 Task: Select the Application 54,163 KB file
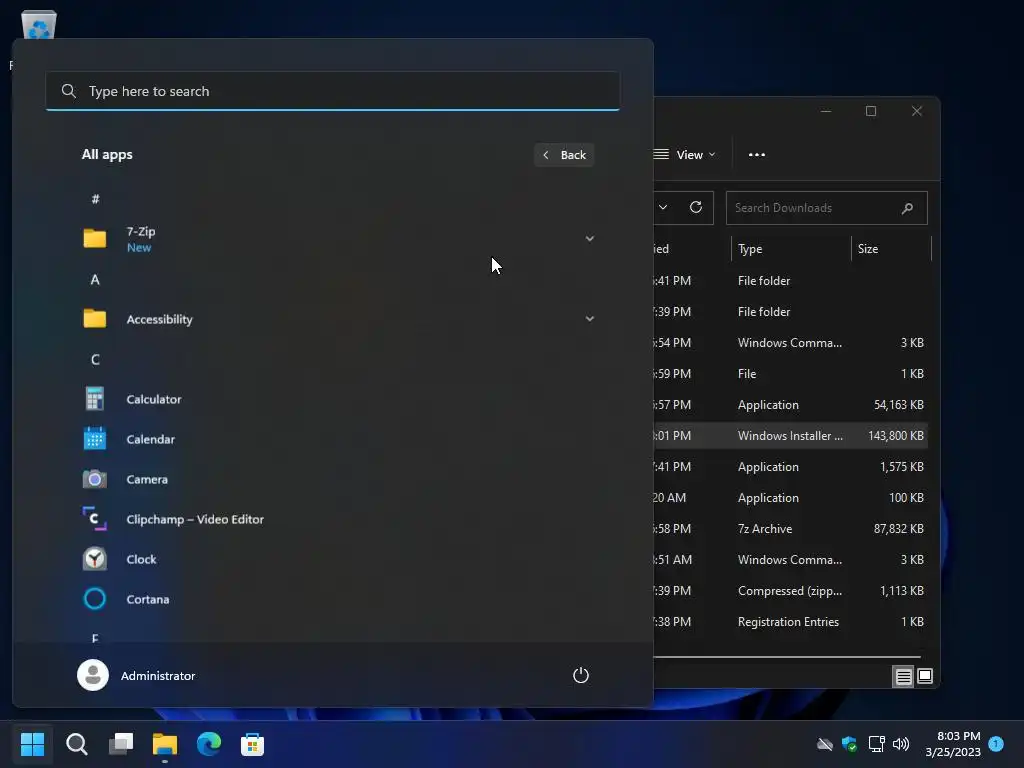[790, 405]
